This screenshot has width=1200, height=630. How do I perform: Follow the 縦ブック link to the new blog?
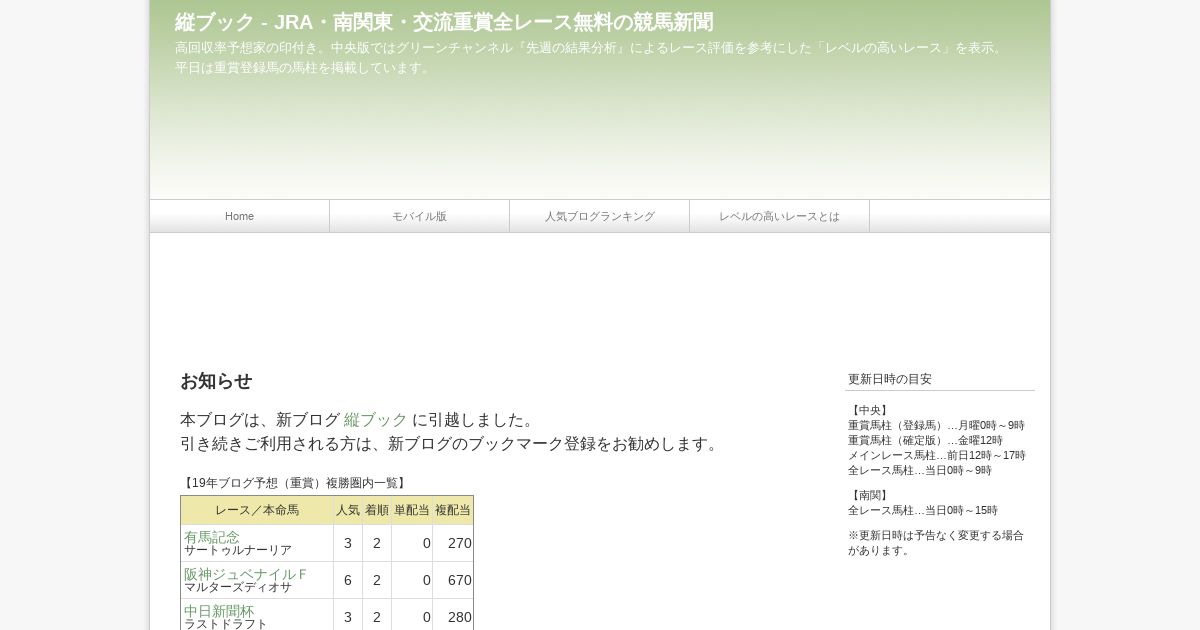tap(375, 420)
